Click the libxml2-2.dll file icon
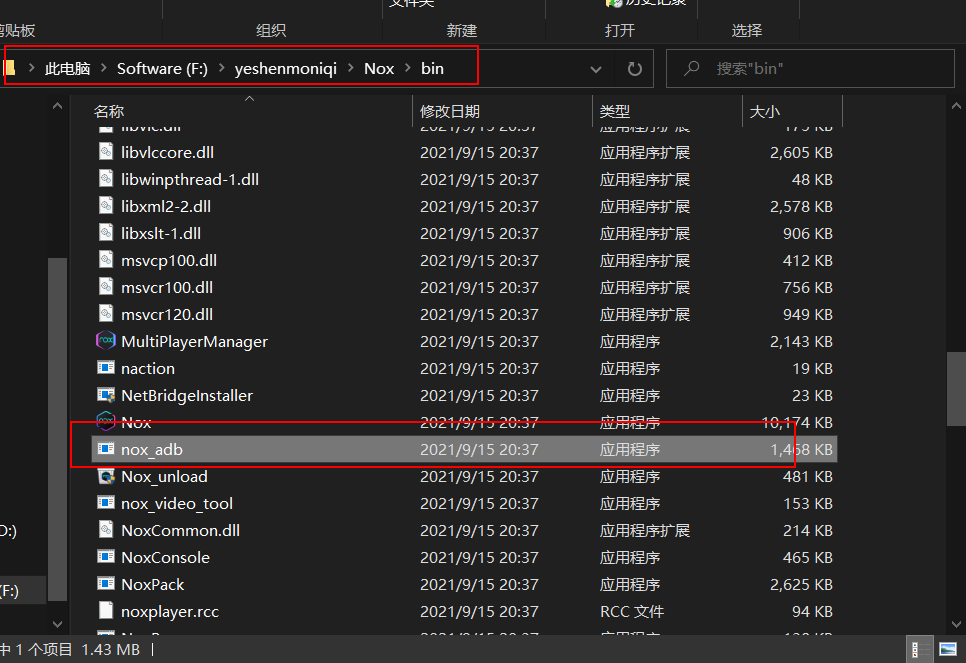Viewport: 966px width, 663px height. [106, 206]
